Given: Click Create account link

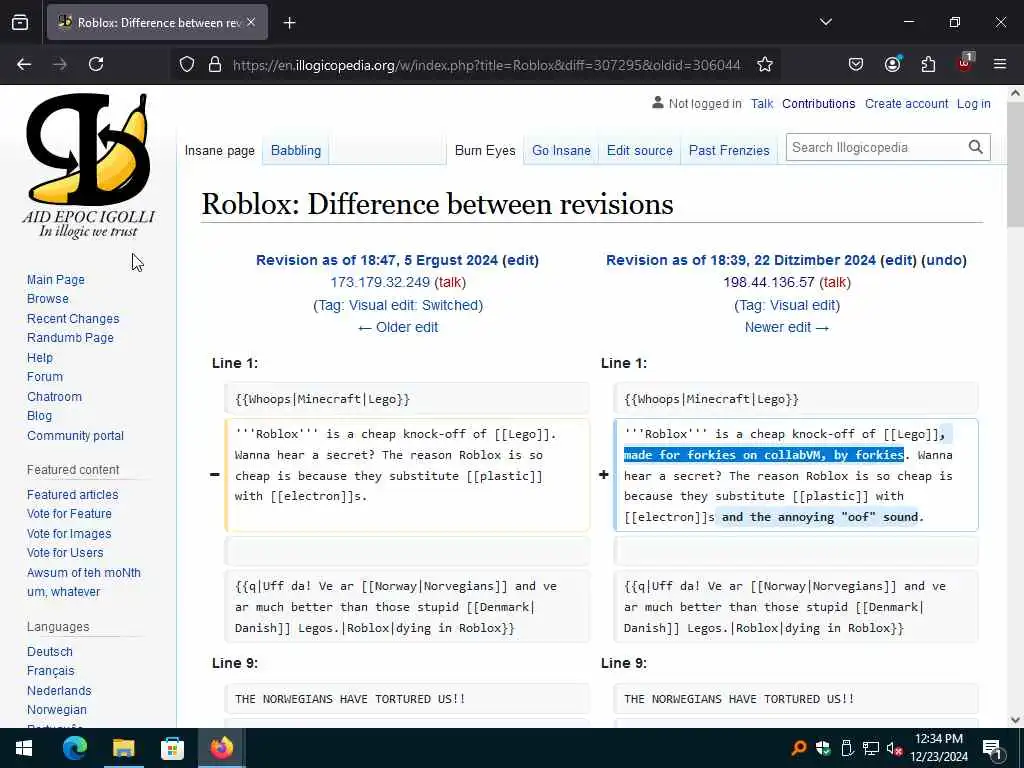Looking at the screenshot, I should [x=906, y=103].
